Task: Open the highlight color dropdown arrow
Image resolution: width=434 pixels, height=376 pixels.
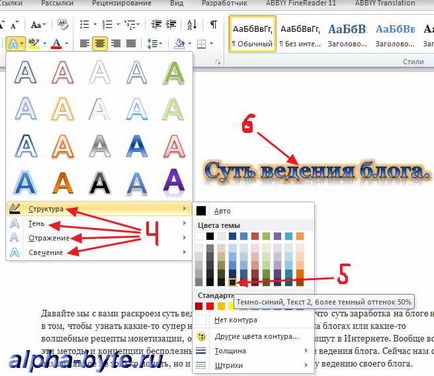Action: [44, 44]
